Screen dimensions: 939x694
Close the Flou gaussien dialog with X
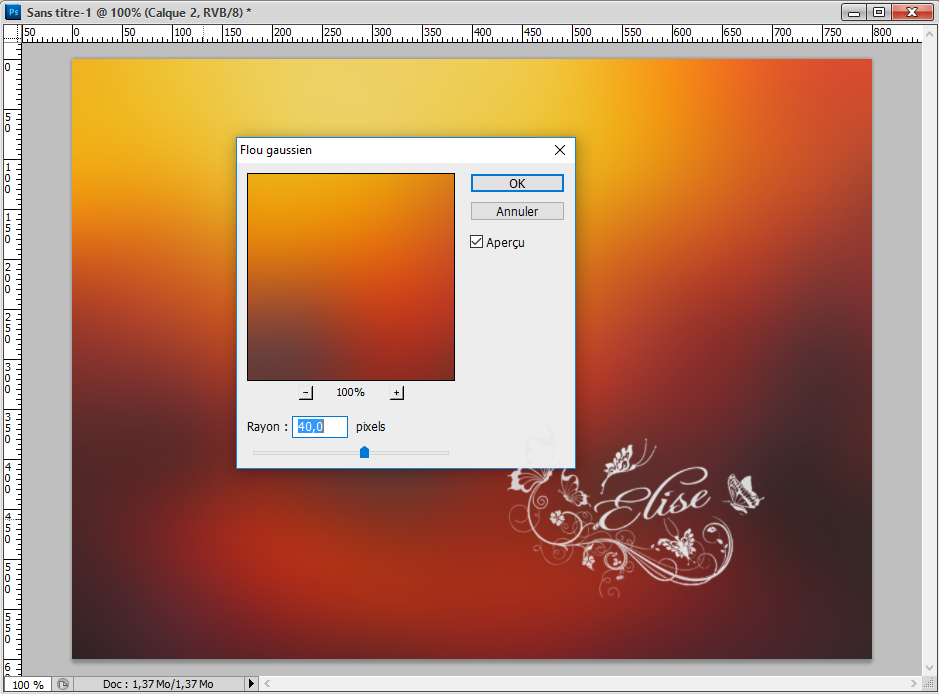(560, 150)
